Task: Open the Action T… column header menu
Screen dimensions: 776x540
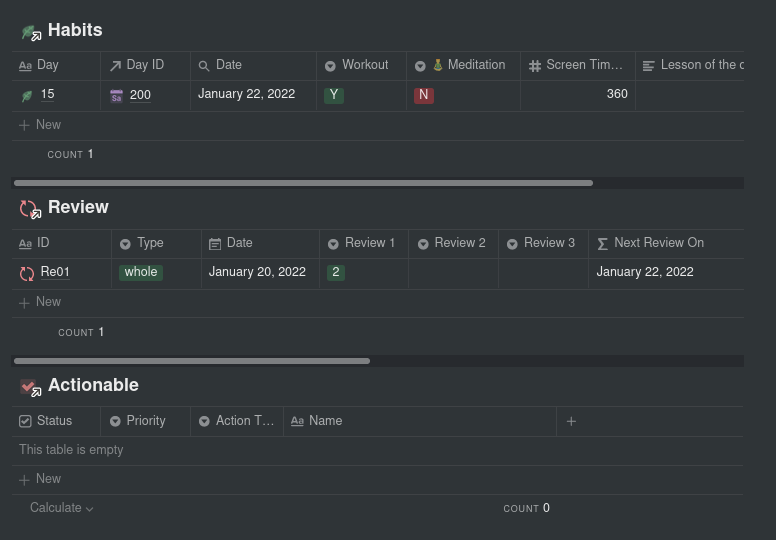Action: pos(237,421)
